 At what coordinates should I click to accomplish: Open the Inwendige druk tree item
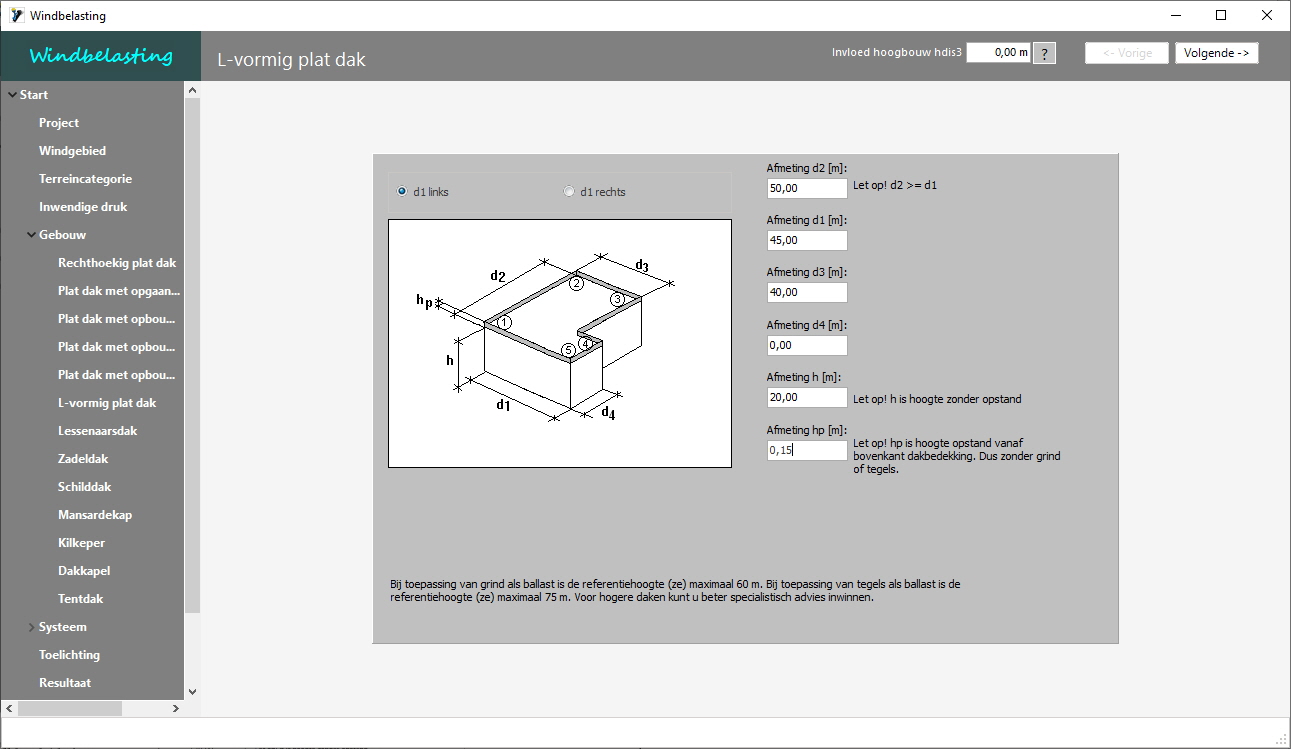(83, 207)
